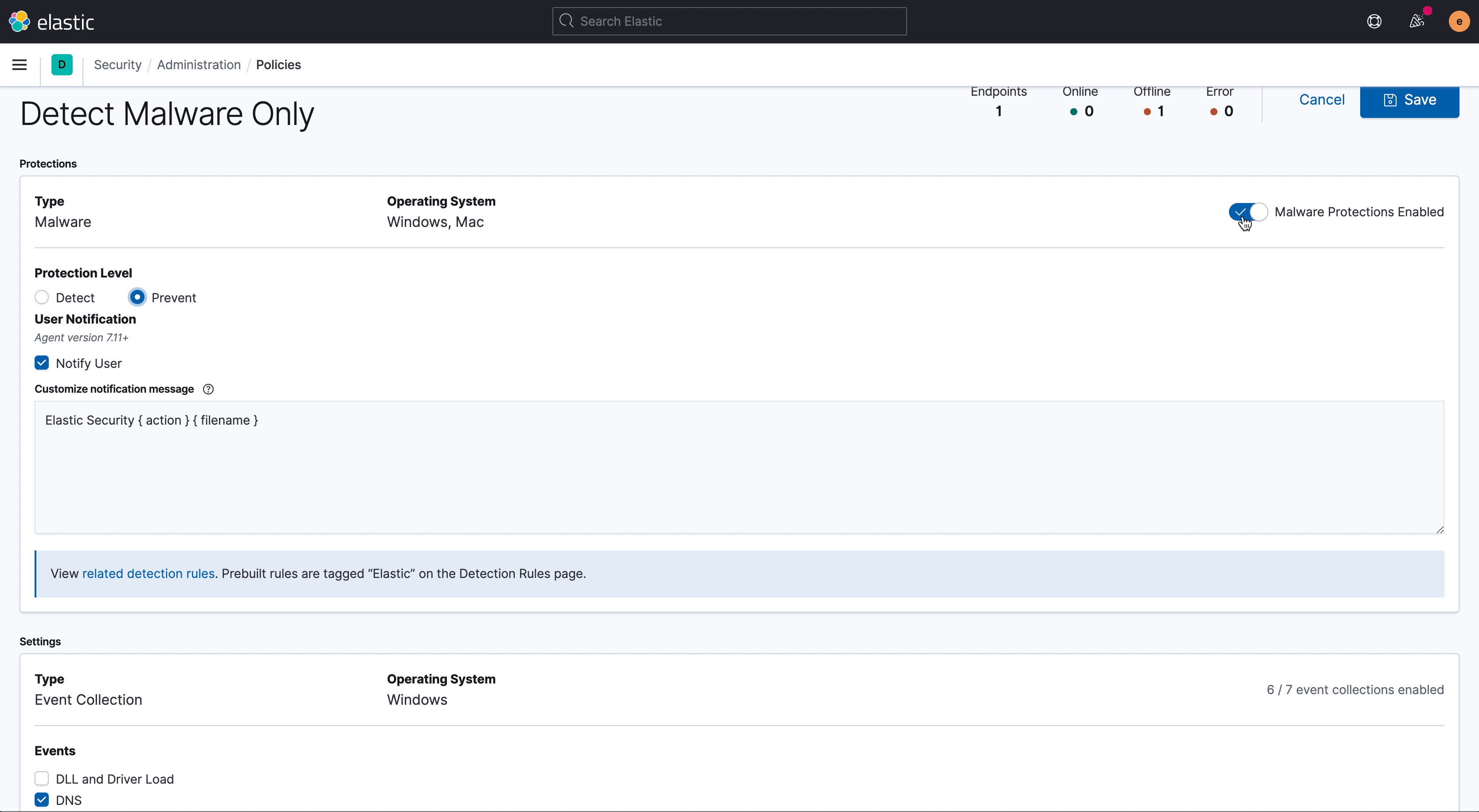
Task: Click the Cancel link
Action: (1322, 100)
